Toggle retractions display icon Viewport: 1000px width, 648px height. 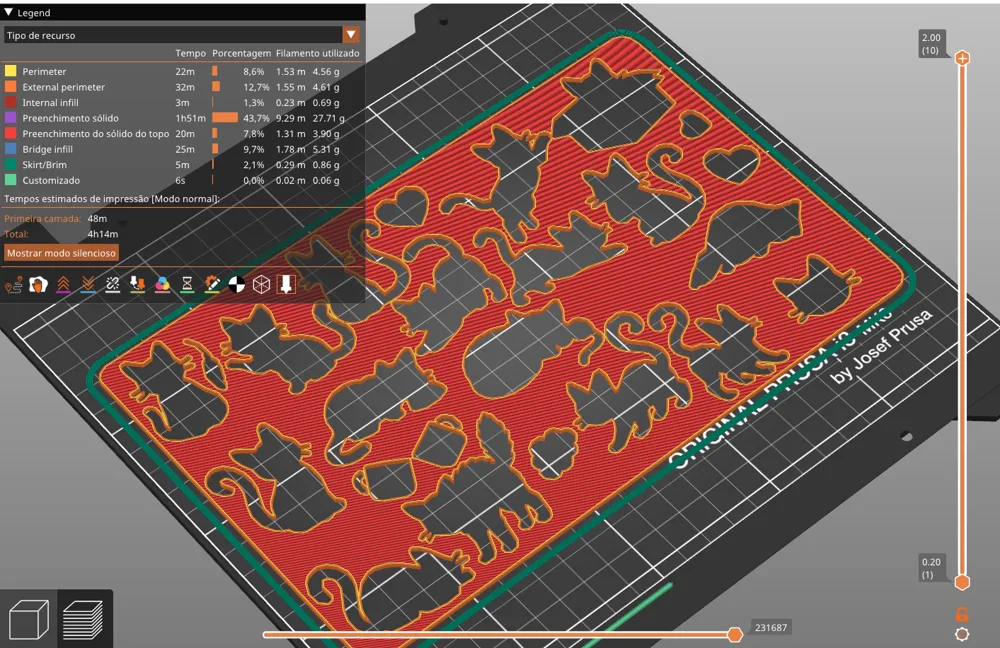[63, 284]
